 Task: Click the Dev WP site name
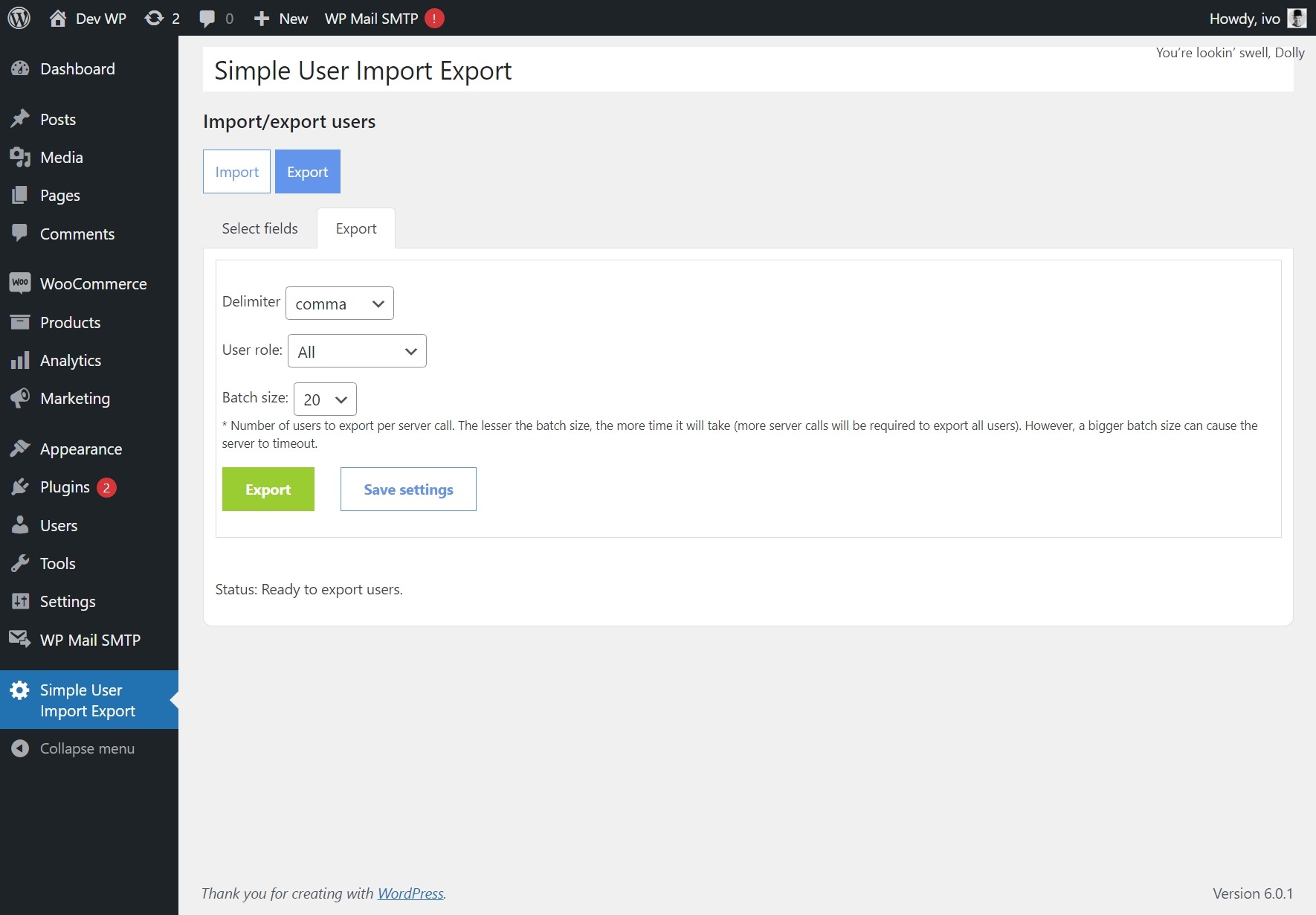[101, 19]
